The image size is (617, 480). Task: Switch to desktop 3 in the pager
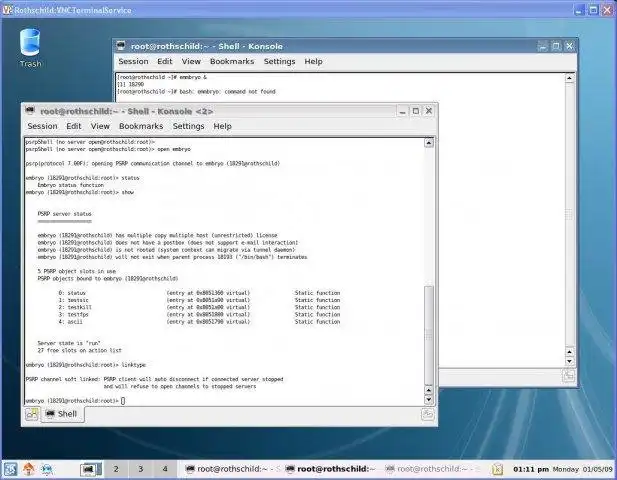click(140, 469)
